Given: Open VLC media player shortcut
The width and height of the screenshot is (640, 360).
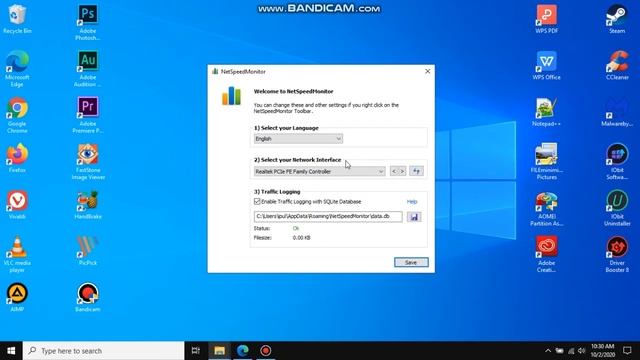Looking at the screenshot, I should pos(17,254).
